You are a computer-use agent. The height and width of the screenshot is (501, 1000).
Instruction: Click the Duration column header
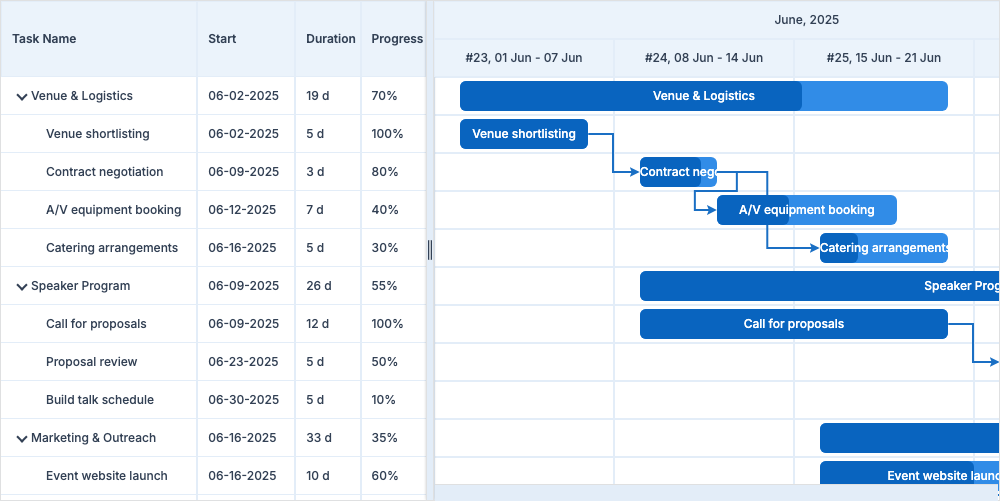(x=330, y=39)
